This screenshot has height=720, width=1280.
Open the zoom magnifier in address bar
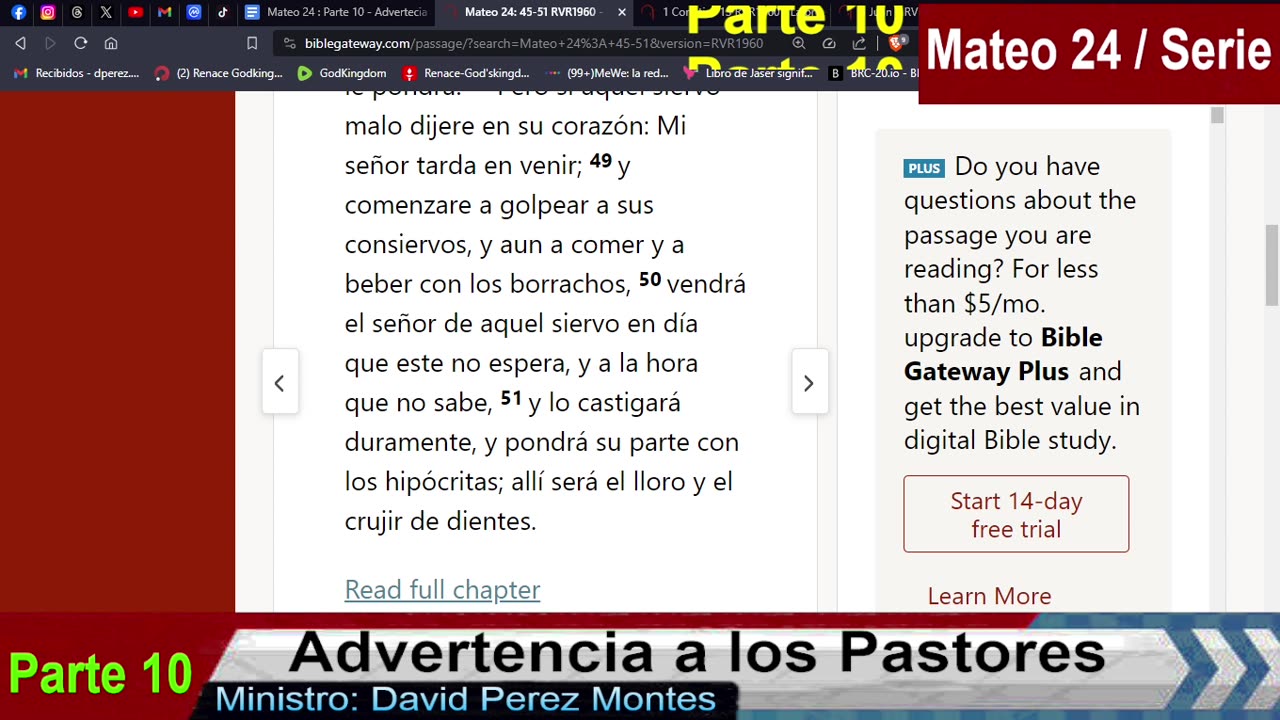tap(799, 43)
